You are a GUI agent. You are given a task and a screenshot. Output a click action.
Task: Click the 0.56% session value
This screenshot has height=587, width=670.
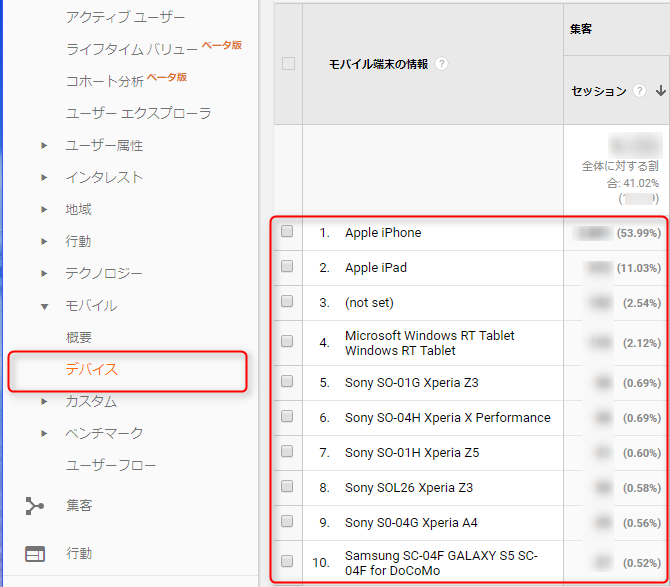(x=642, y=523)
